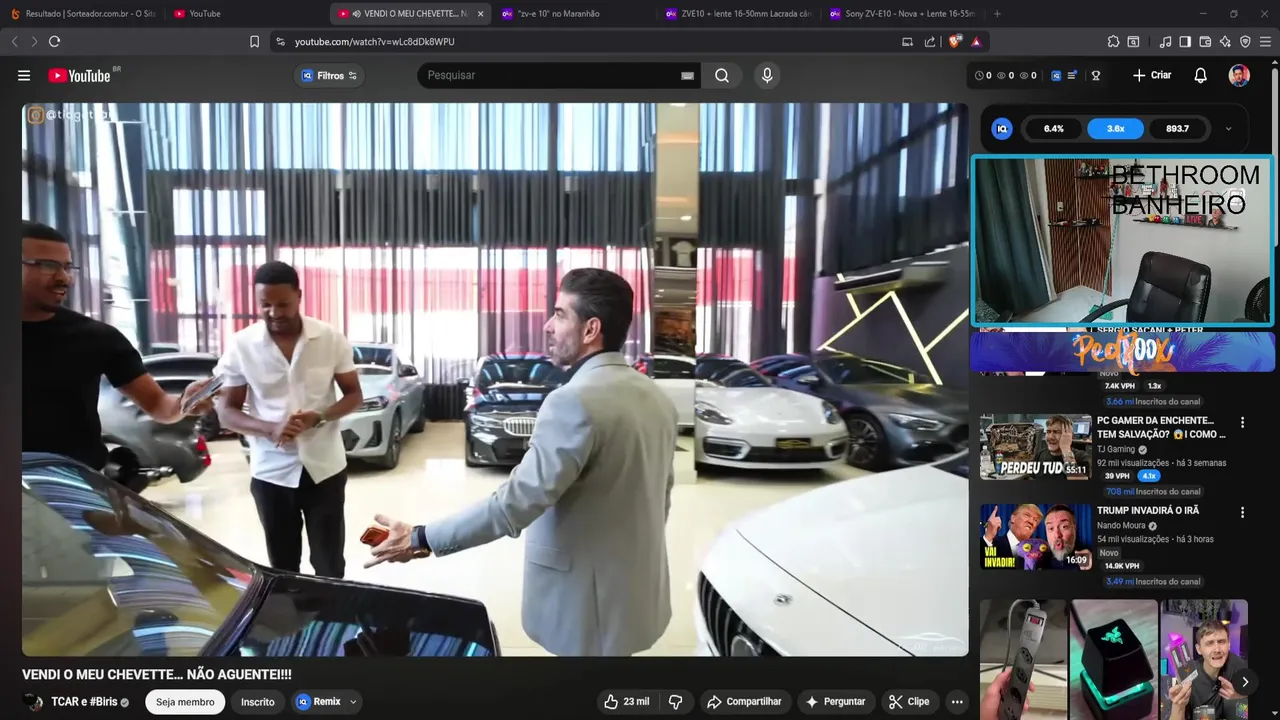1280x720 pixels.
Task: Open site settings icon in address bar
Action: pos(280,41)
